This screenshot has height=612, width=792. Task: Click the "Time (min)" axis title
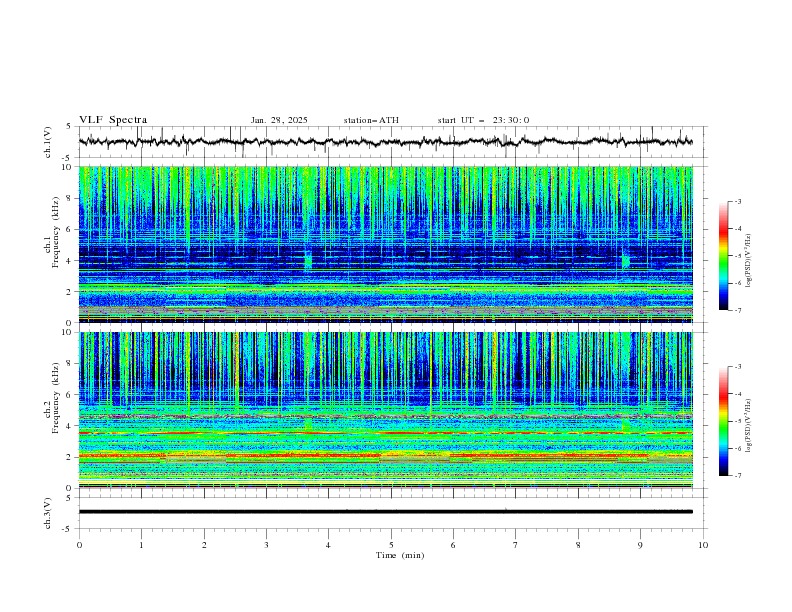pos(400,555)
